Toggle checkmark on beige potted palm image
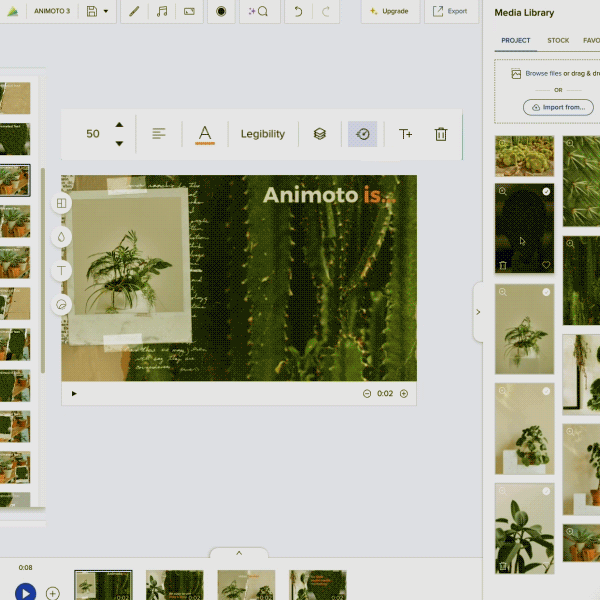600x600 pixels. pos(546,292)
